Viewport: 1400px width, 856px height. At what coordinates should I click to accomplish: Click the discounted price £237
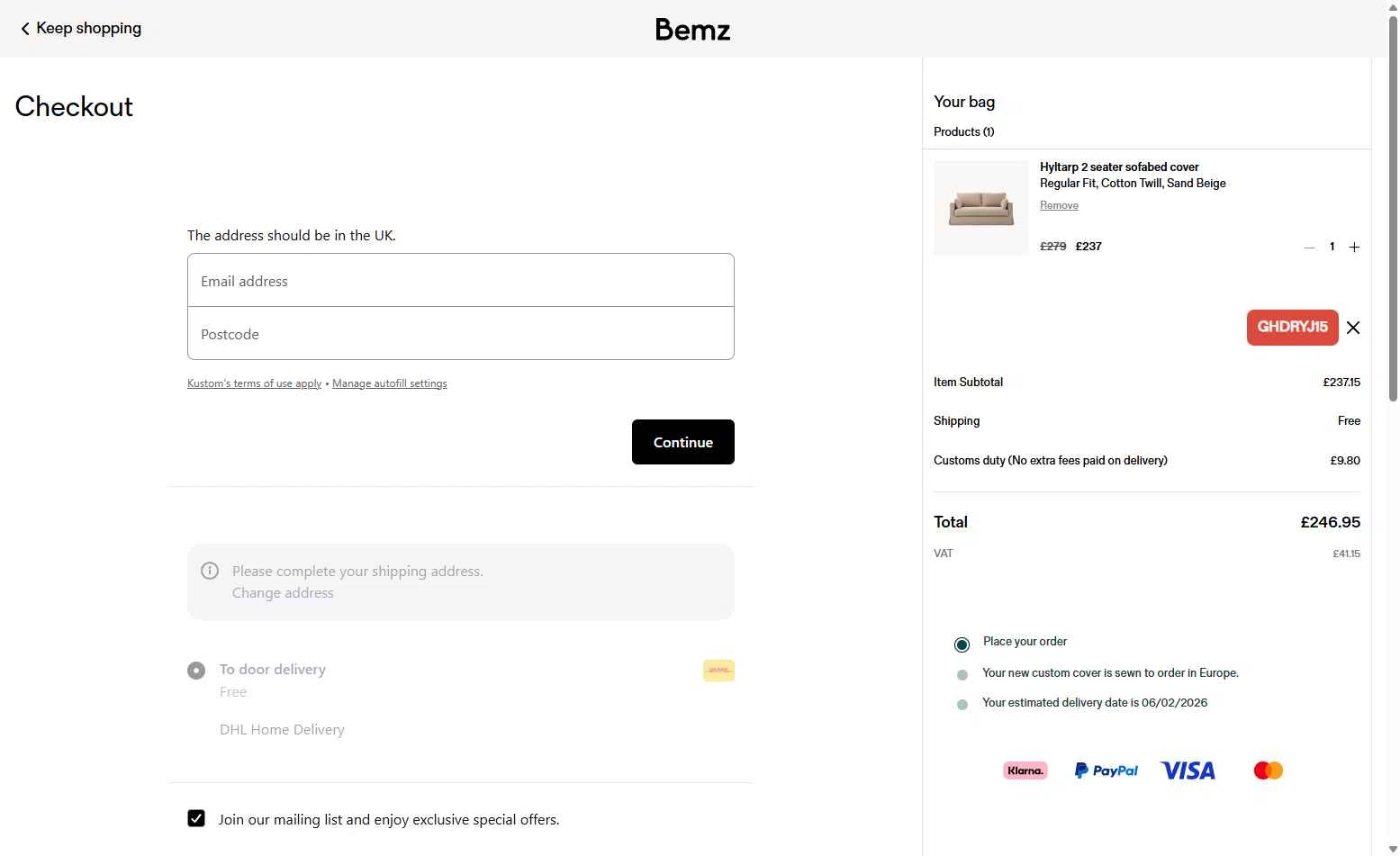click(x=1088, y=247)
